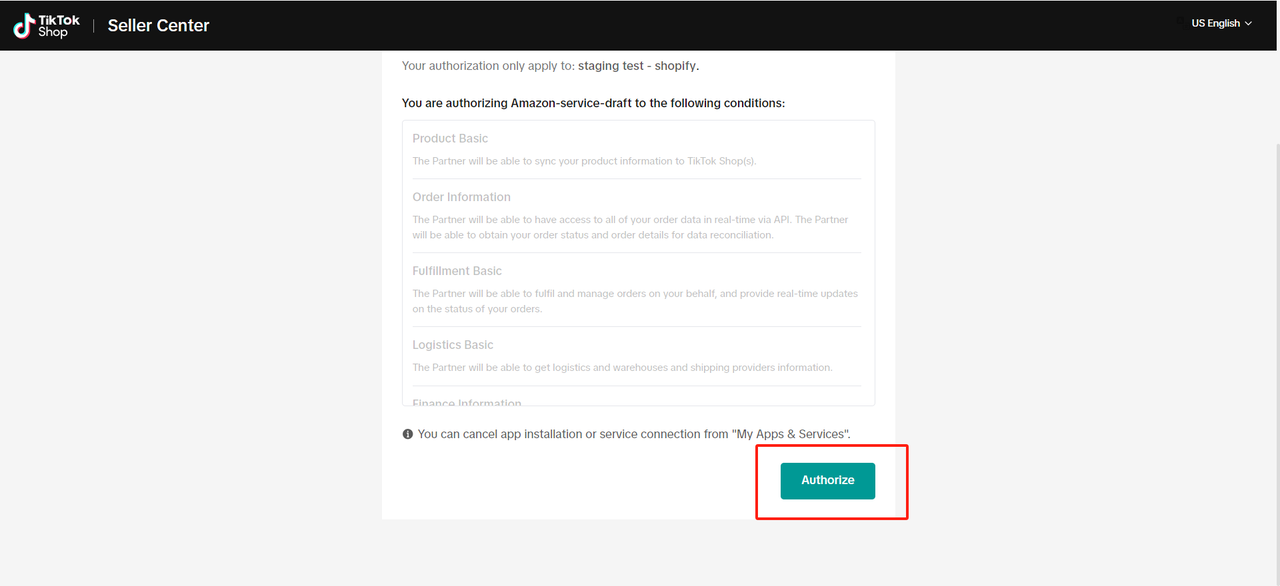Click the Fulfillment Basic description paragraph
This screenshot has height=586, width=1280.
click(635, 301)
